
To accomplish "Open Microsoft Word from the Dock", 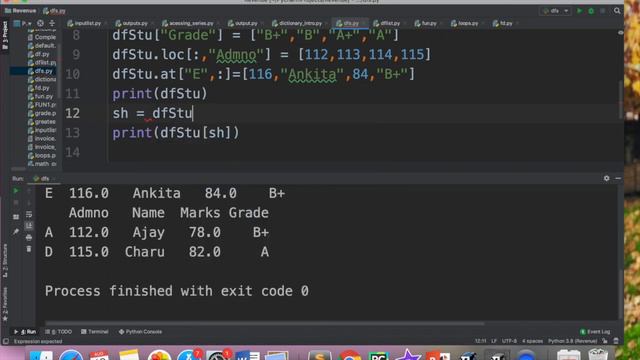I will point(247,355).
